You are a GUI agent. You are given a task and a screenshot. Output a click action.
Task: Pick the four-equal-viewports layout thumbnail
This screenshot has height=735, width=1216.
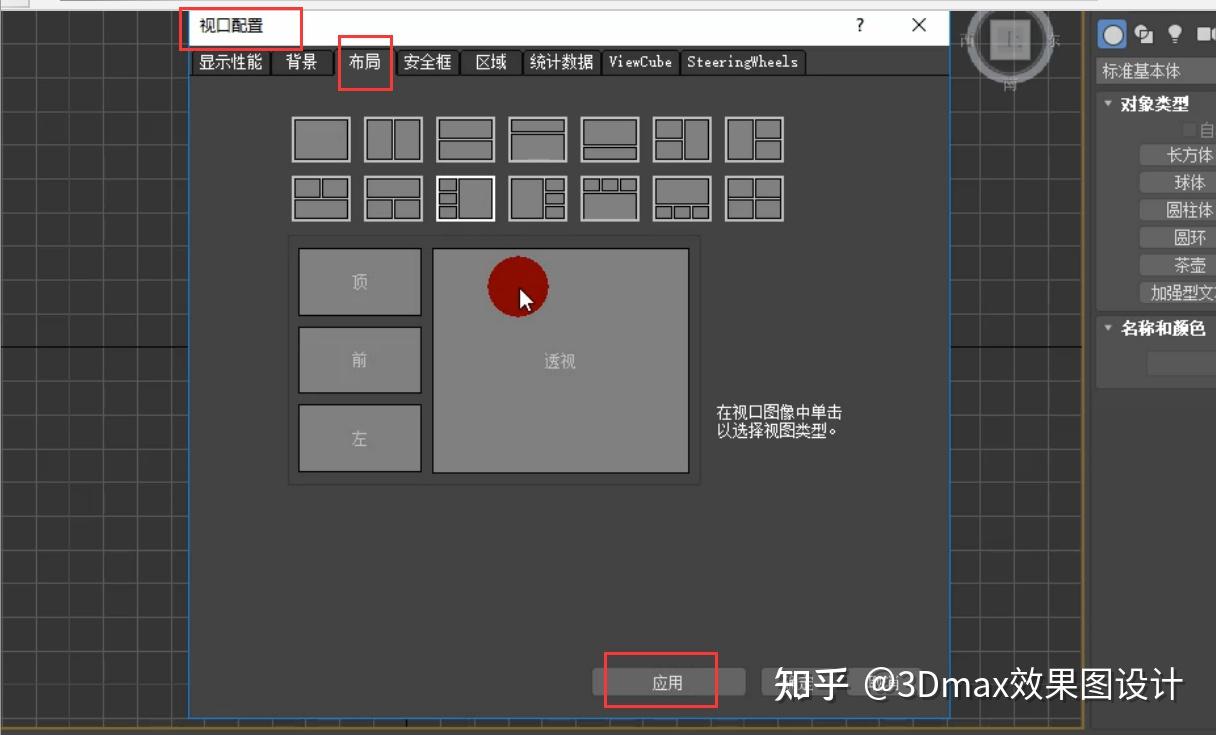coord(756,197)
